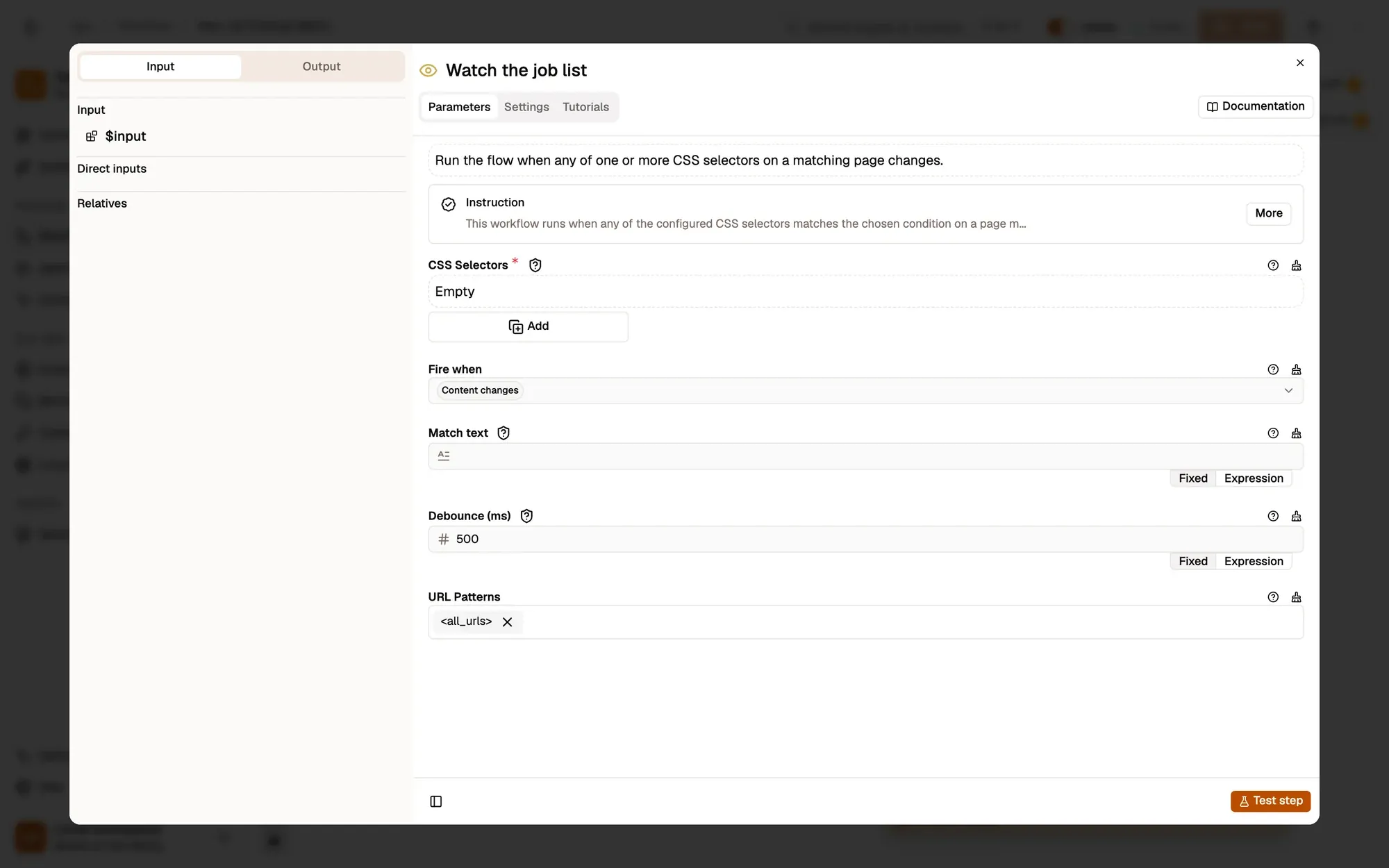The height and width of the screenshot is (868, 1389).
Task: Open help for Match text
Action: (x=1273, y=433)
